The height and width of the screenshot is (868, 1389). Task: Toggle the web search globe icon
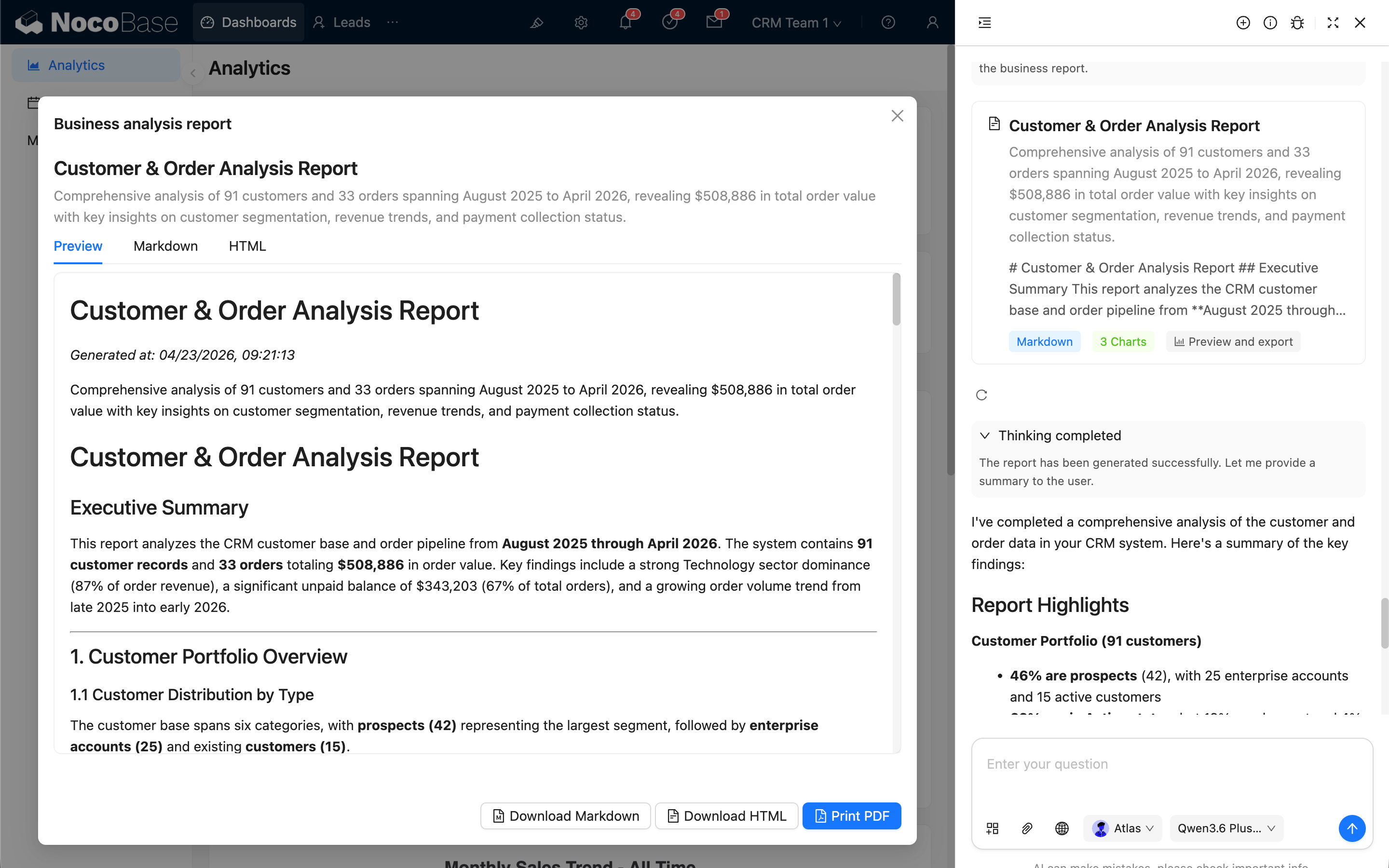coord(1062,828)
